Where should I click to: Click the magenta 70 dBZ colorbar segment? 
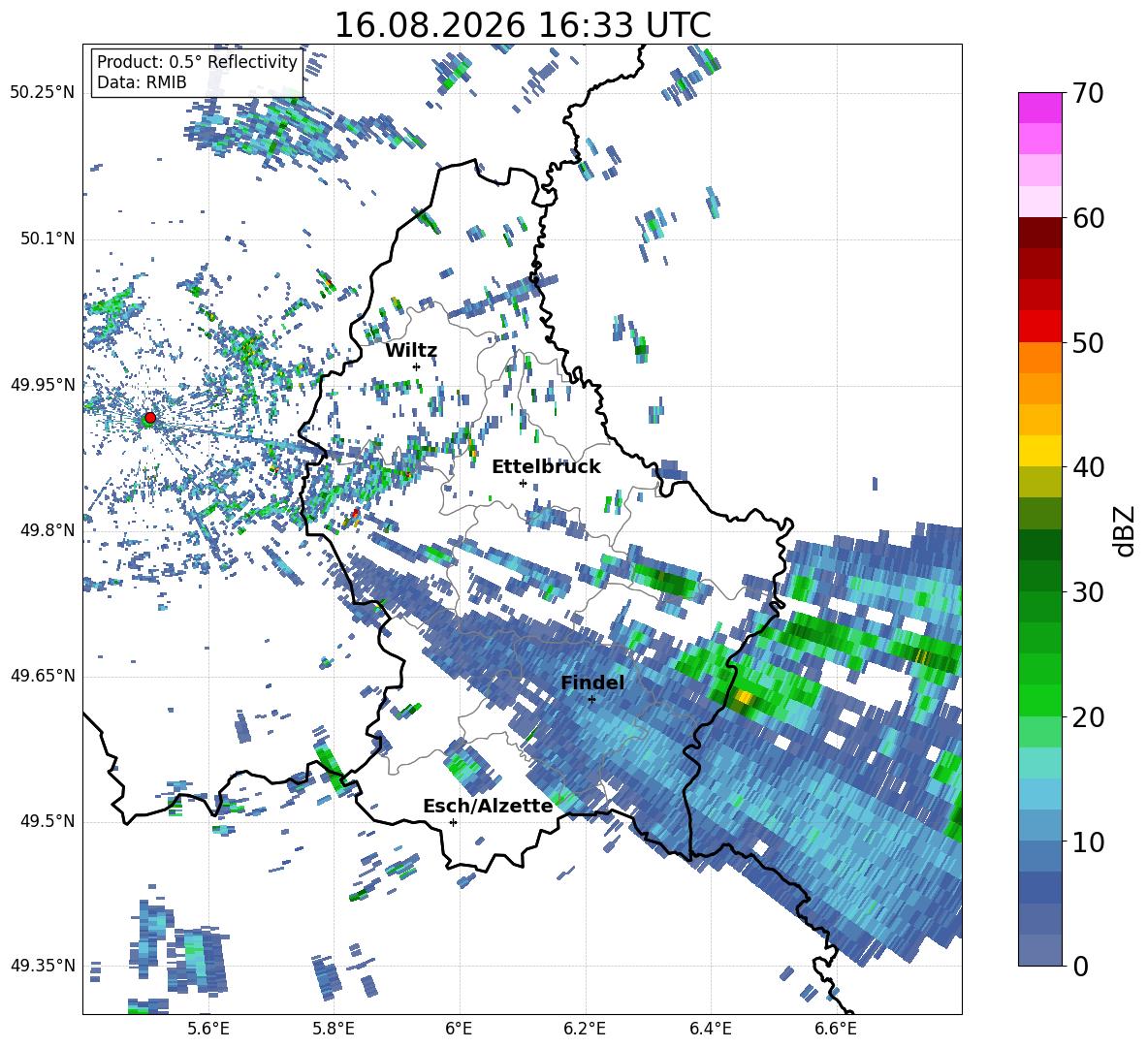(1039, 108)
